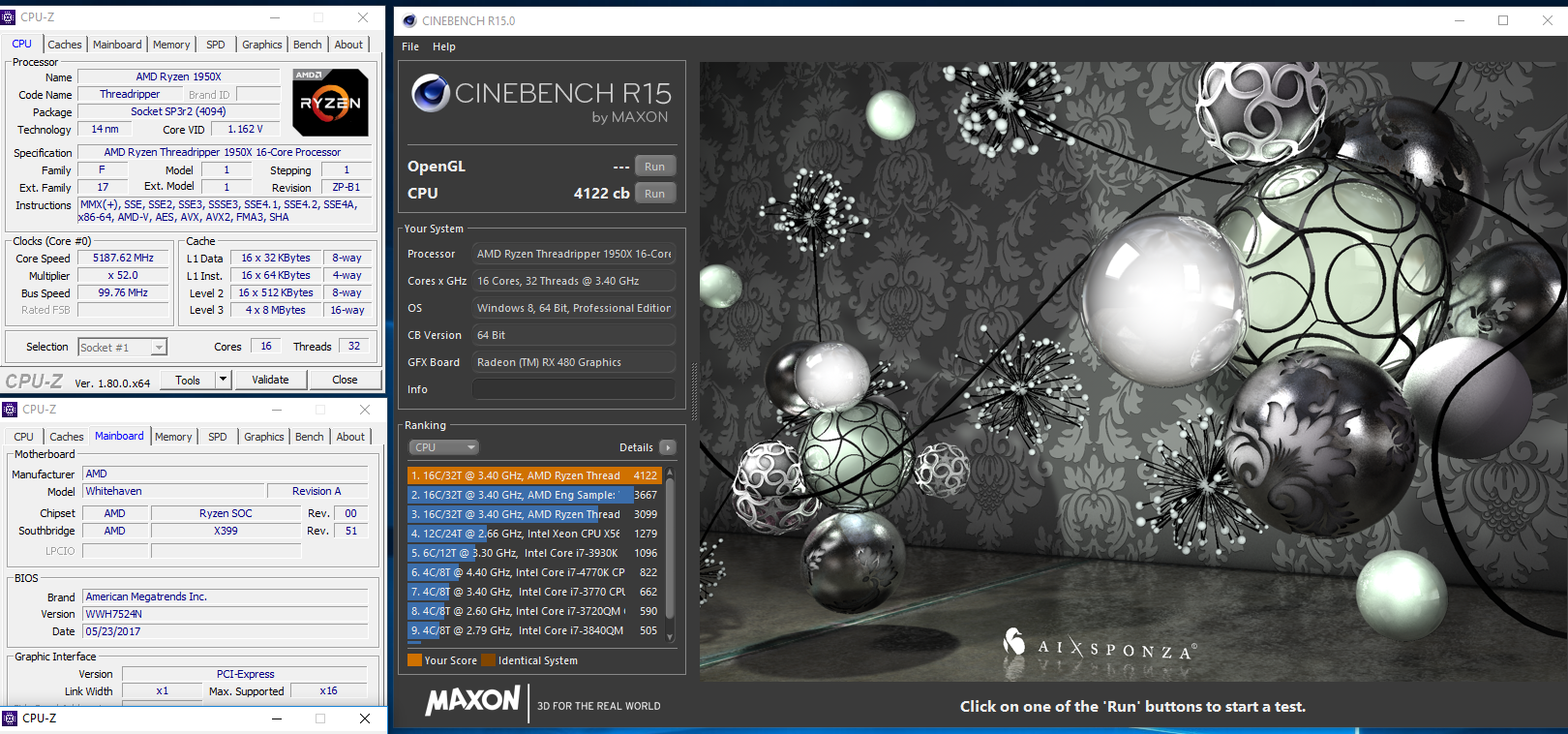The image size is (1568, 734).
Task: Click the Identical System legend swatch
Action: tap(489, 660)
